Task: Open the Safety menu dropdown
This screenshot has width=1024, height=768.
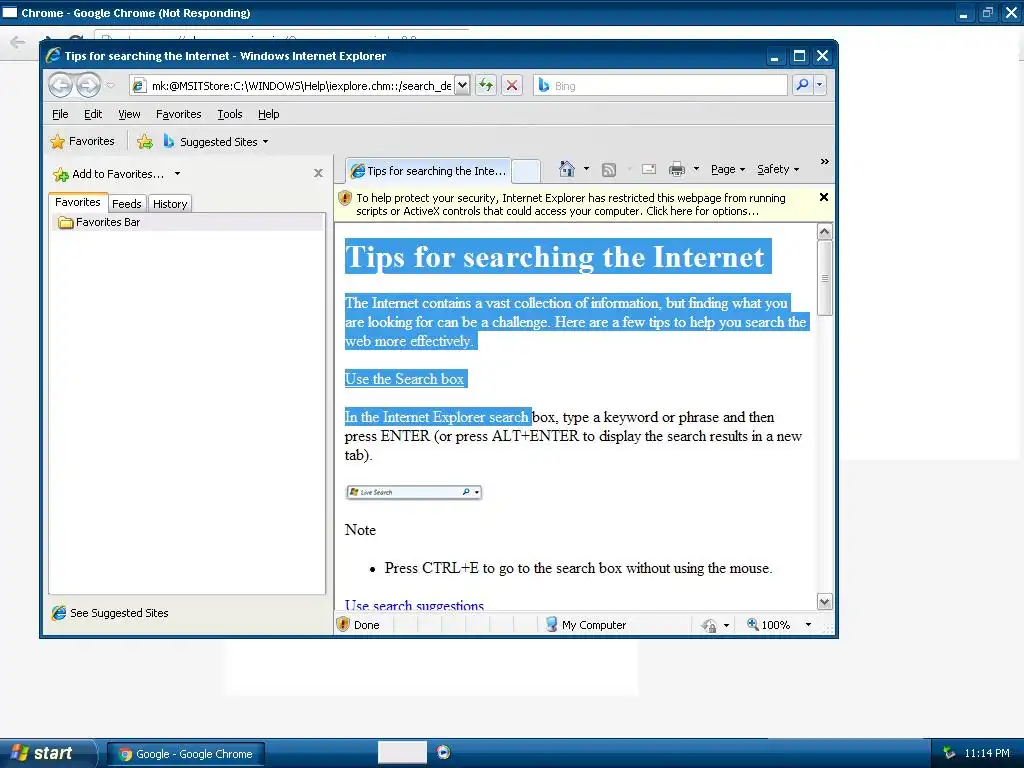Action: coord(778,169)
